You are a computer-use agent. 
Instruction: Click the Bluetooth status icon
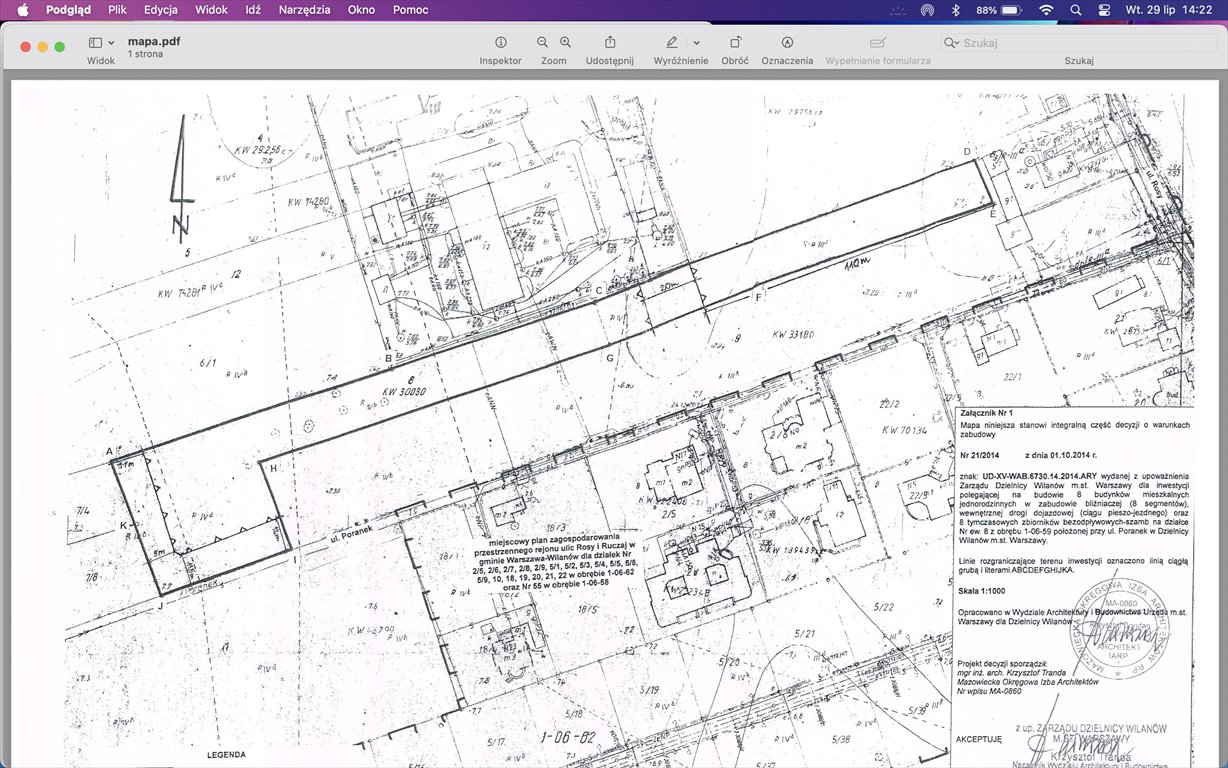point(955,10)
